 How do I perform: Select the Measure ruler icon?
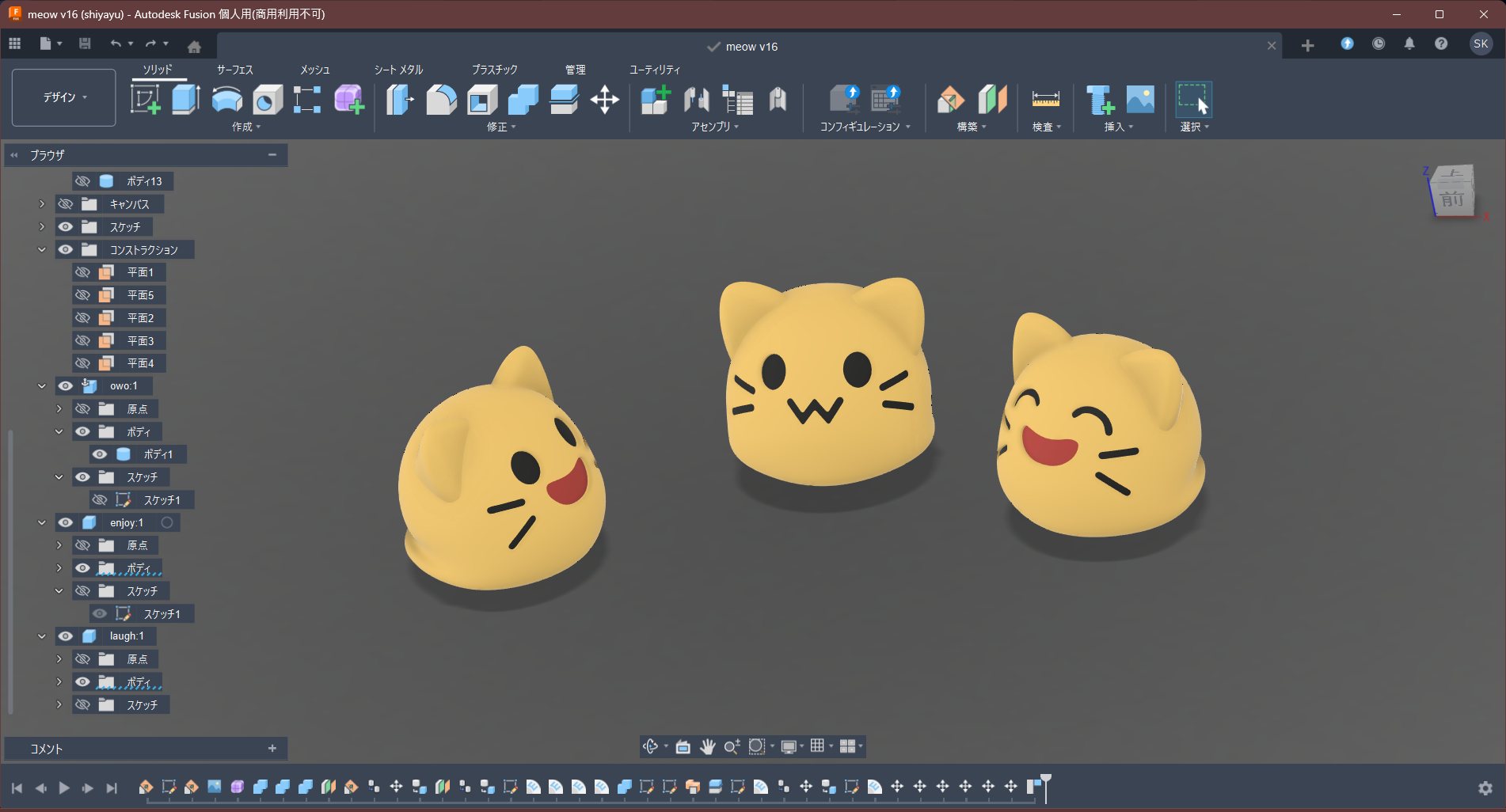click(1045, 100)
